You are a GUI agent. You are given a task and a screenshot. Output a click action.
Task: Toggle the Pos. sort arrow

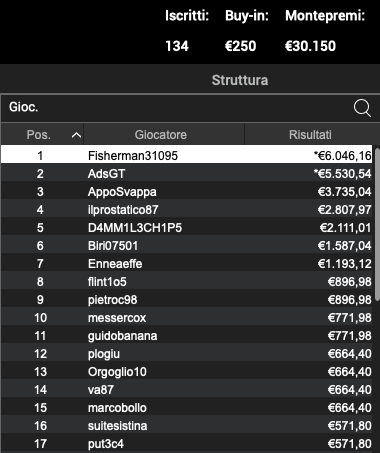76,135
